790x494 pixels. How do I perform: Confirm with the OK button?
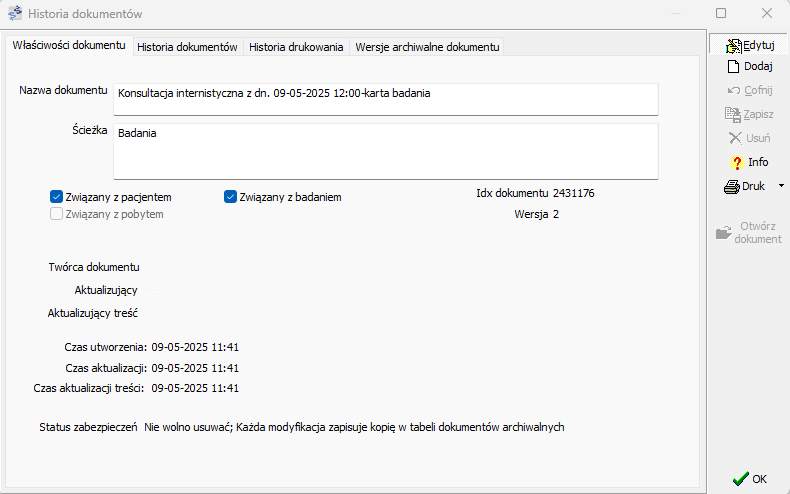[750, 478]
